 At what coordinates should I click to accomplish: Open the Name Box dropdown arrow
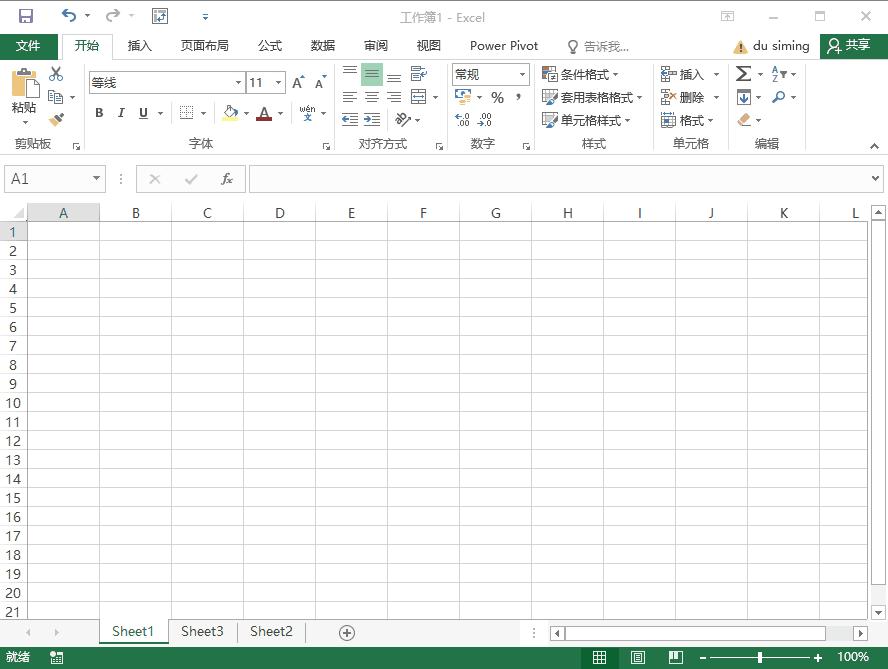[x=96, y=178]
